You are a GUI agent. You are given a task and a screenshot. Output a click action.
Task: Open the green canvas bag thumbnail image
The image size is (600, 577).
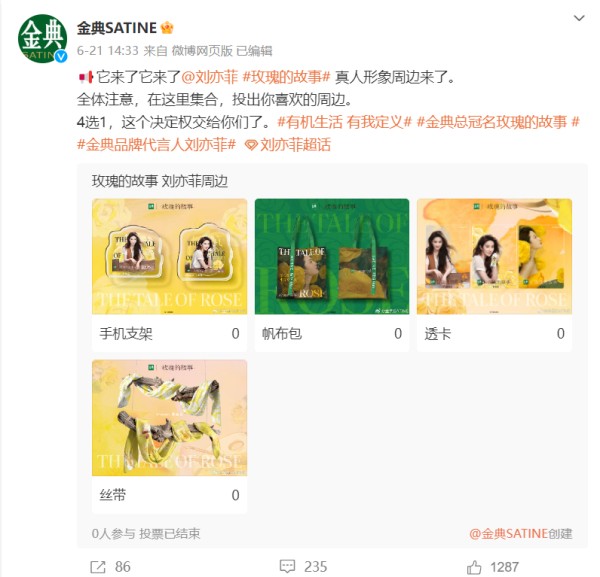click(x=332, y=257)
